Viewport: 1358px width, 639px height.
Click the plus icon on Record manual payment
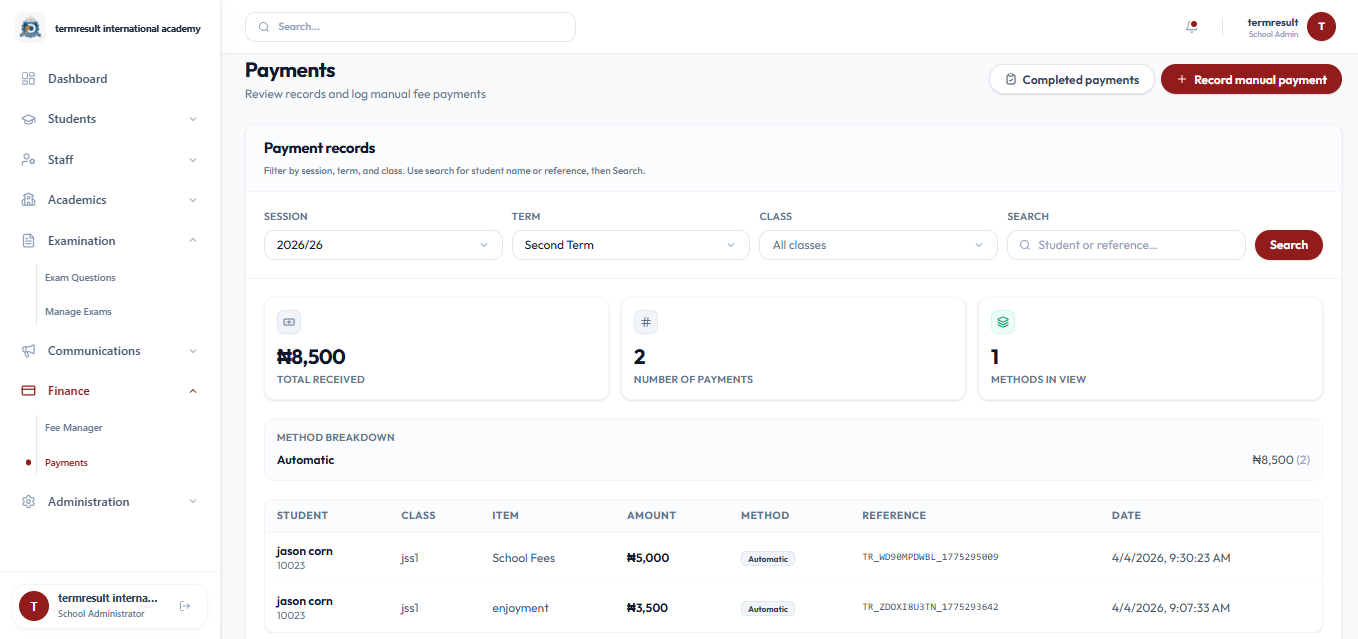point(1182,80)
